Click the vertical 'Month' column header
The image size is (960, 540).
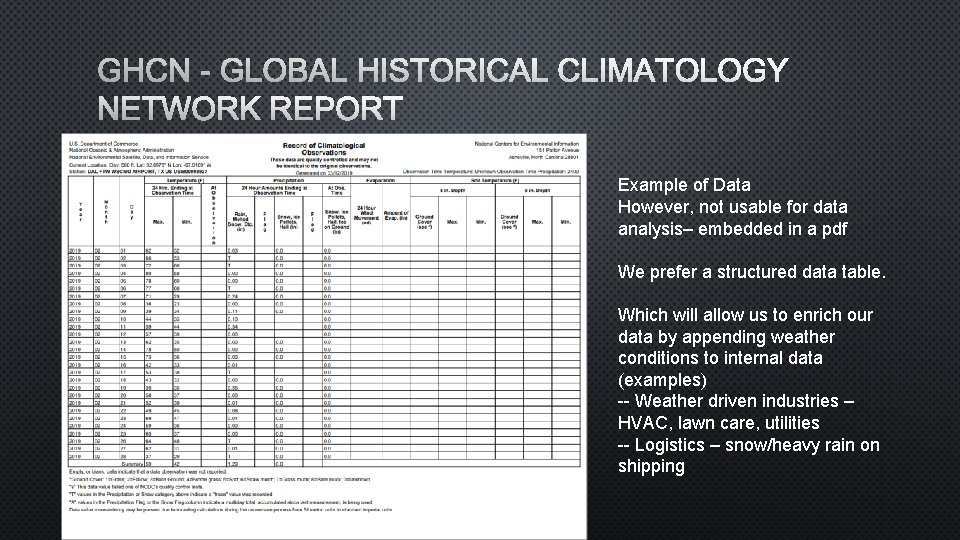(106, 211)
